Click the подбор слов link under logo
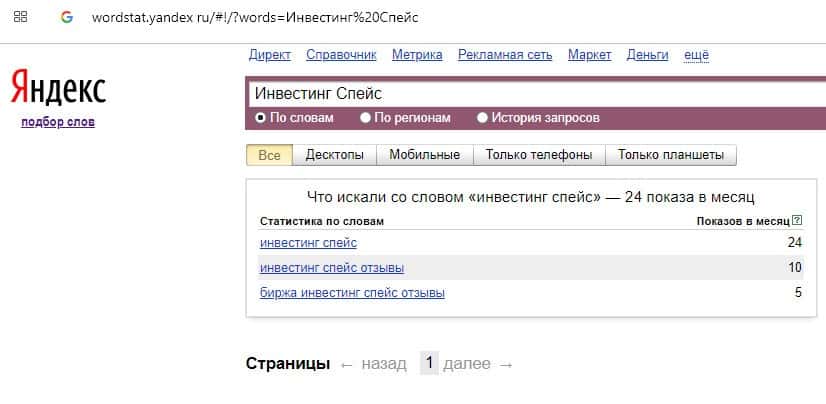 58,122
